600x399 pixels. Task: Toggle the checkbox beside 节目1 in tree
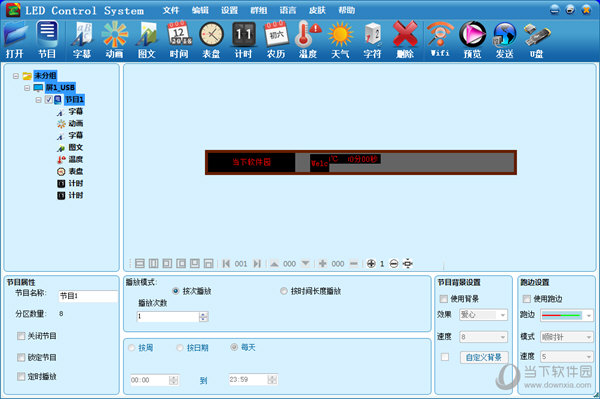(49, 100)
